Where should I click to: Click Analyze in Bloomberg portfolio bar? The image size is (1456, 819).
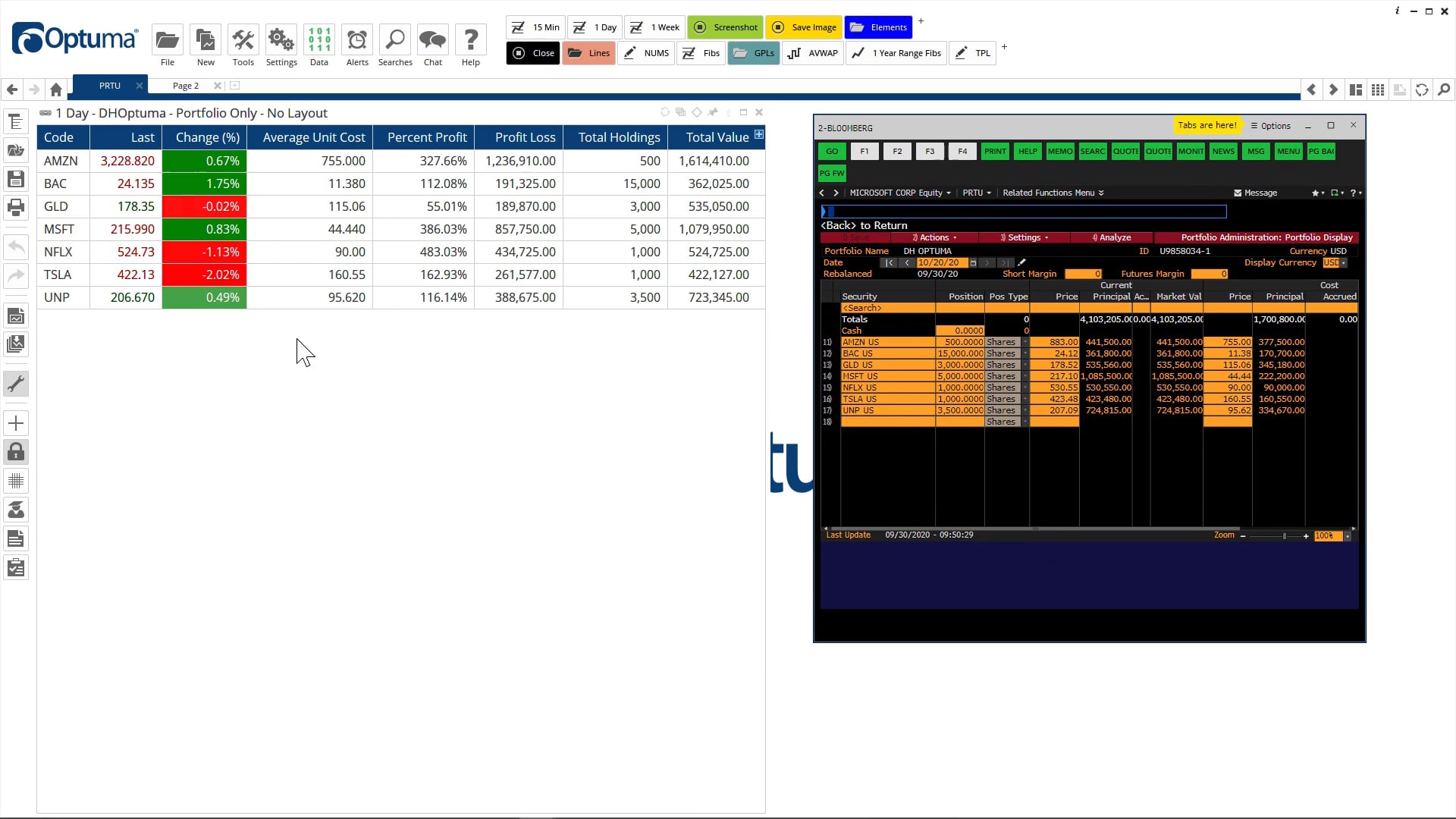pos(1111,237)
